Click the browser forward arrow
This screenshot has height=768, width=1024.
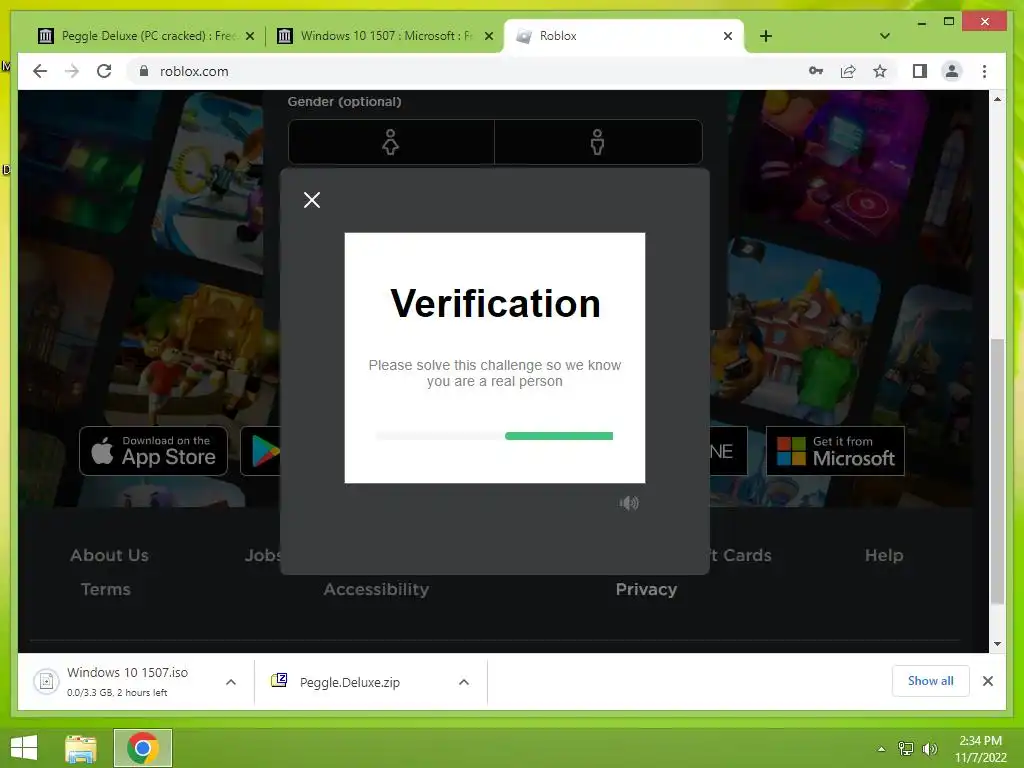pos(72,71)
